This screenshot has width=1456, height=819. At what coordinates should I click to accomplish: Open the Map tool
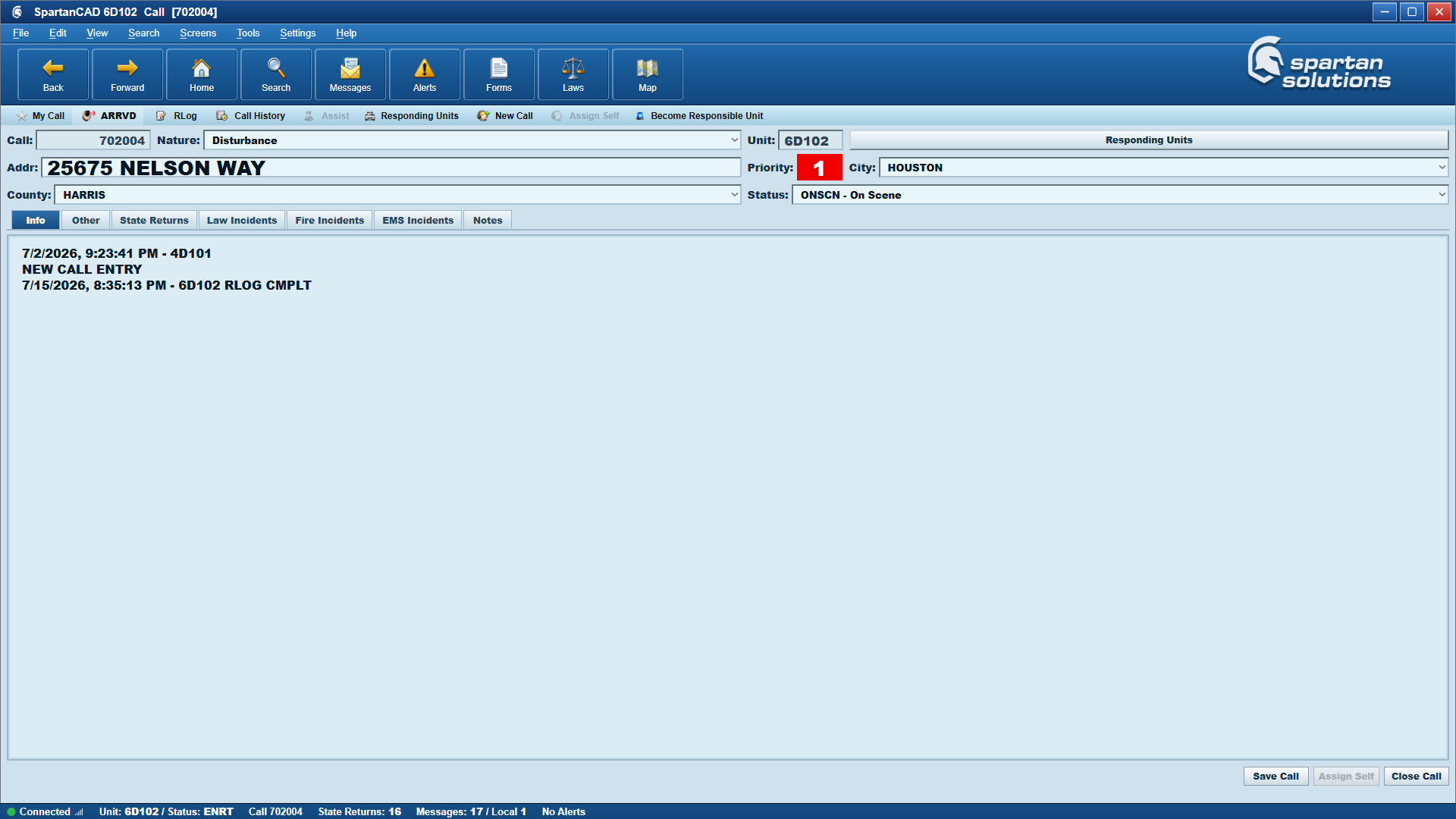click(648, 74)
